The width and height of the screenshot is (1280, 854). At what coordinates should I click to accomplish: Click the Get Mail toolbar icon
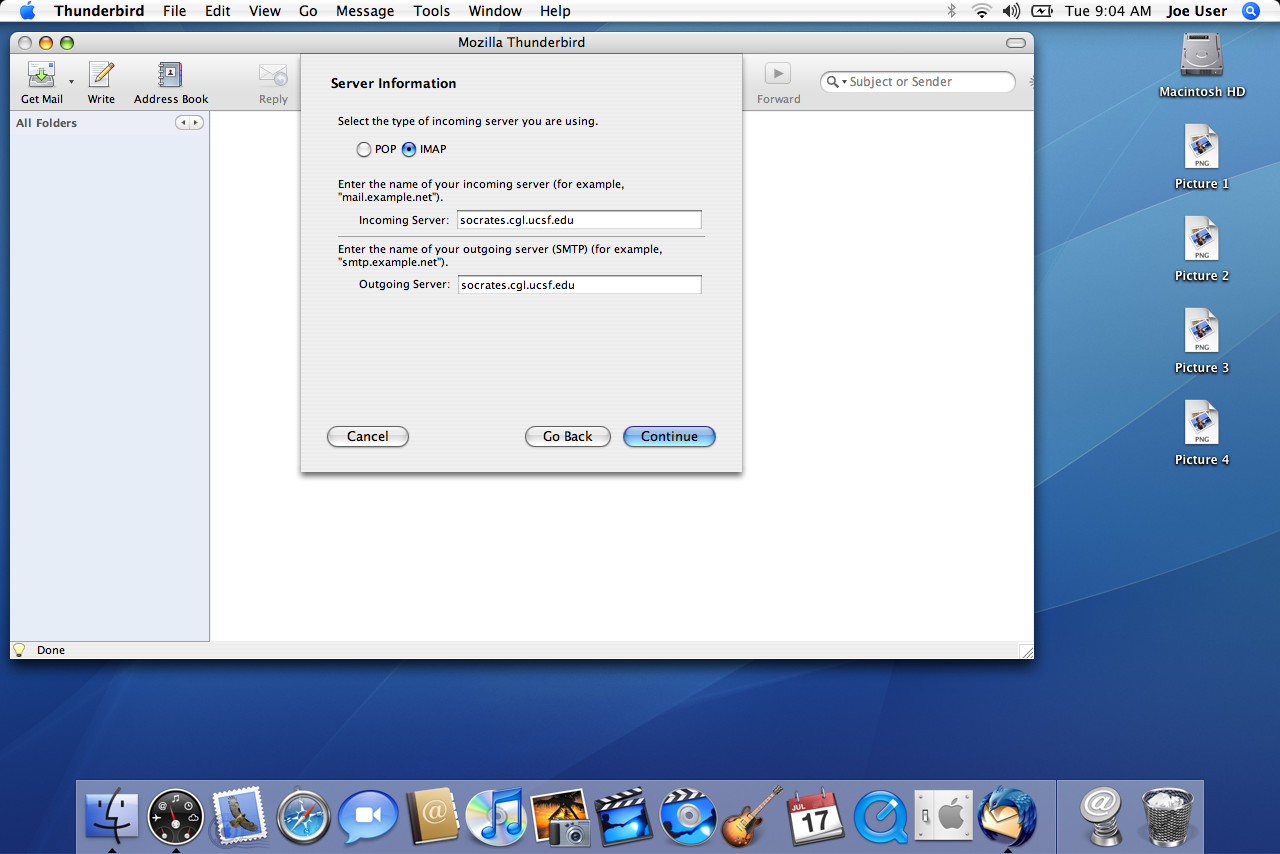(42, 76)
